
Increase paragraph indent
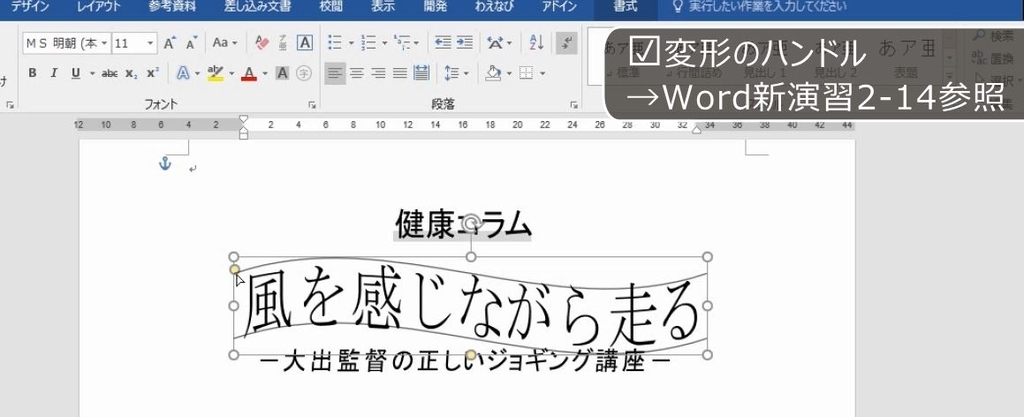point(464,43)
